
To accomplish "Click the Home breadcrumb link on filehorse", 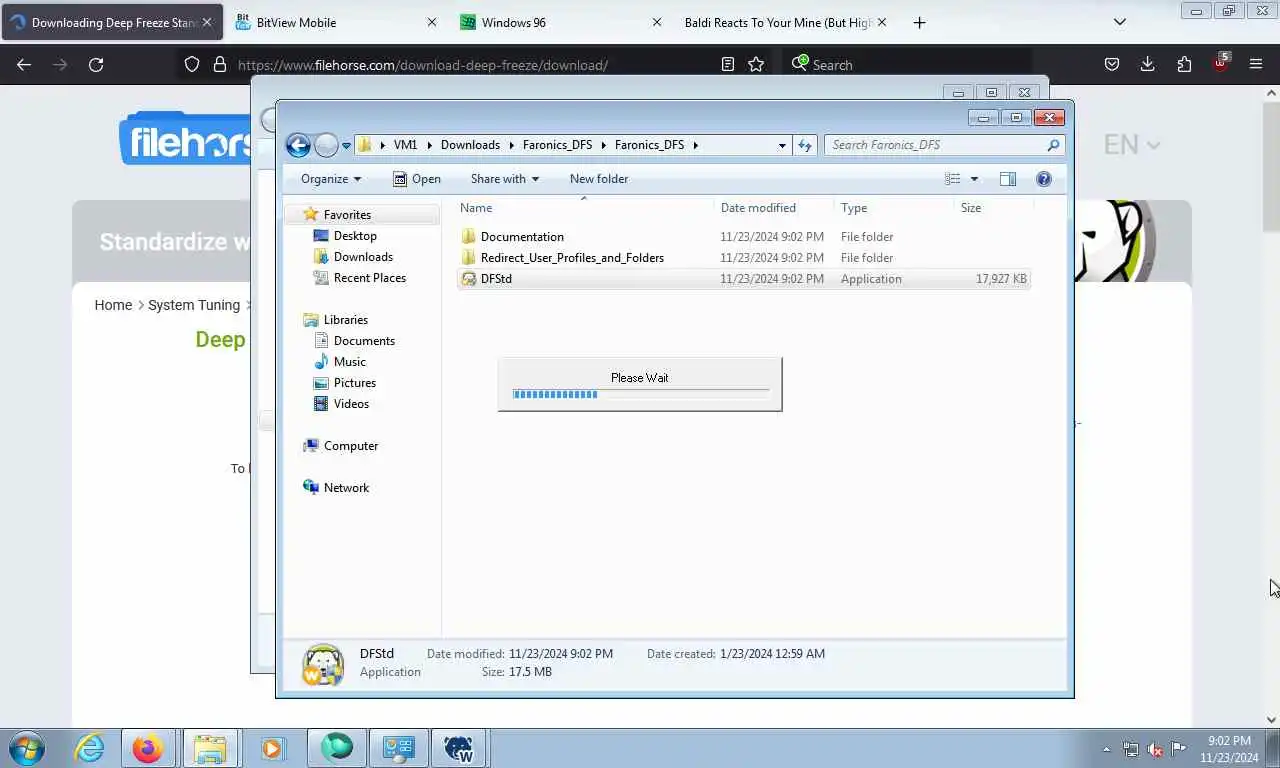I will pyautogui.click(x=113, y=305).
